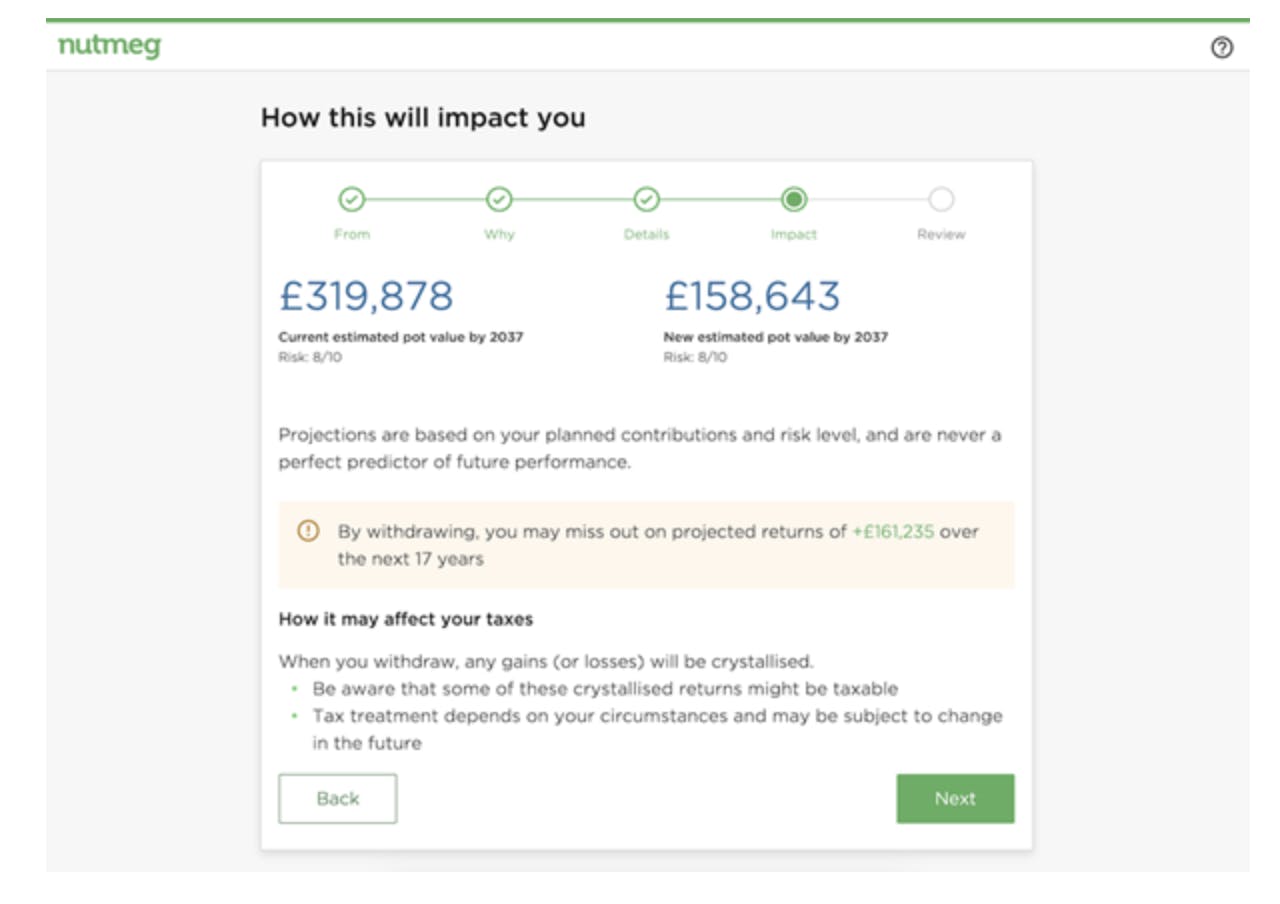The height and width of the screenshot is (904, 1280).
Task: Click the +£161,235 projected returns amount
Action: coord(893,532)
